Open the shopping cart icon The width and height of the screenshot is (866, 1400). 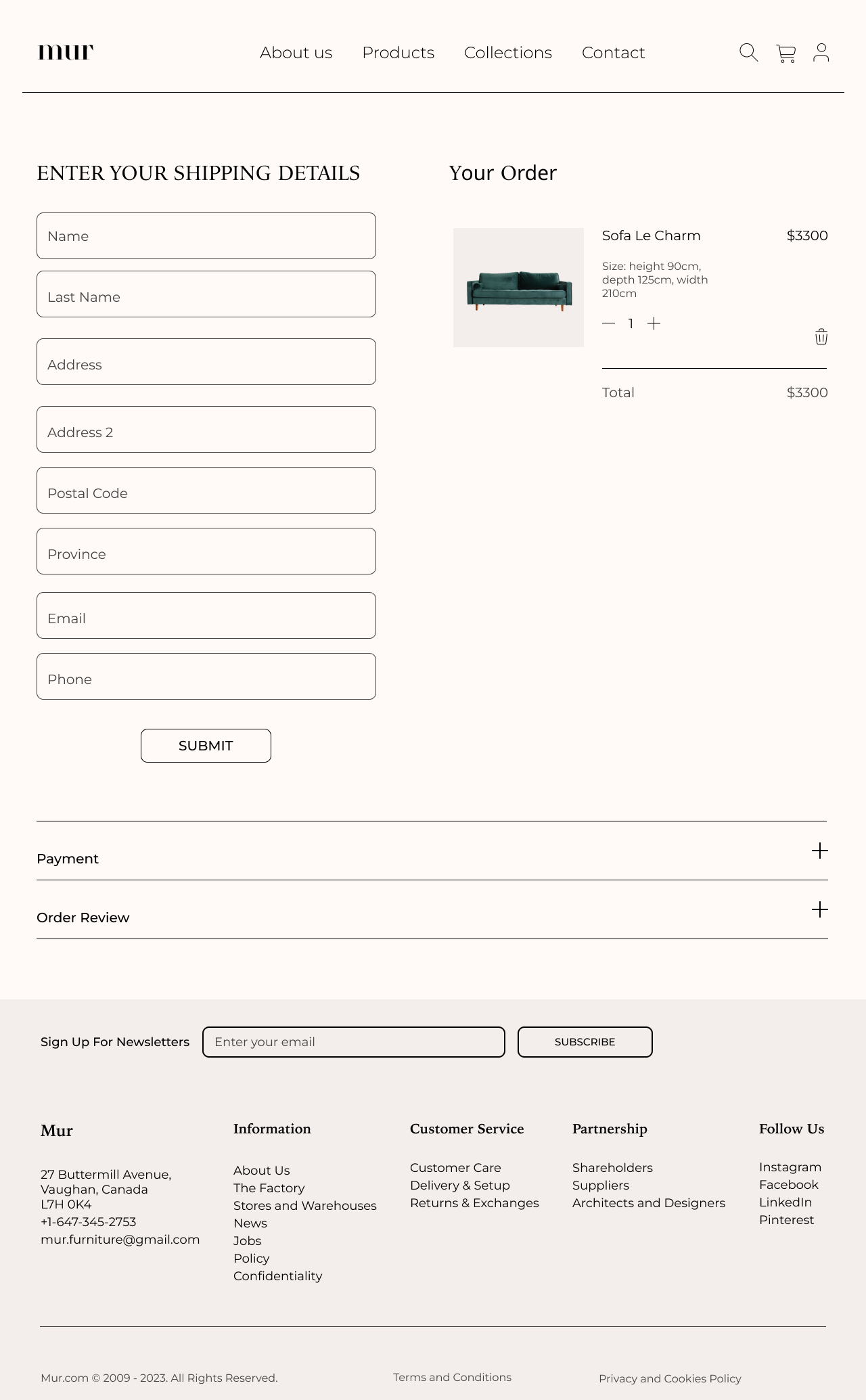(x=785, y=53)
